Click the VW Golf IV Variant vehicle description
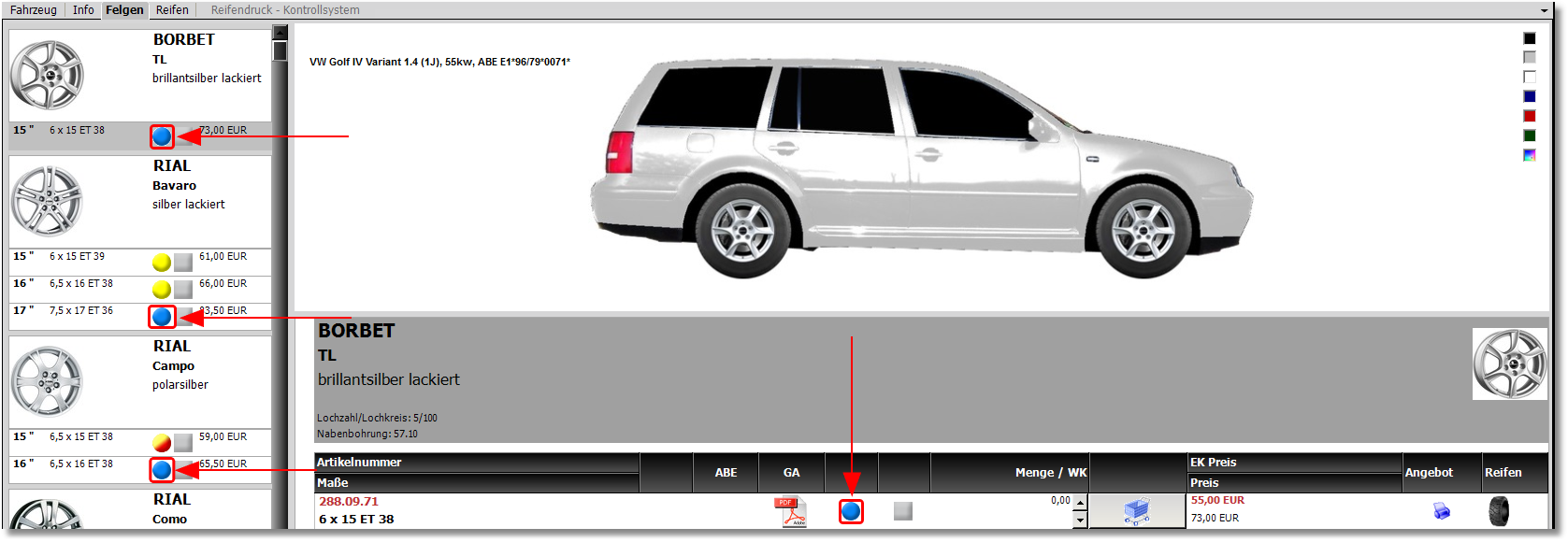Image resolution: width=1568 pixels, height=542 pixels. [439, 62]
